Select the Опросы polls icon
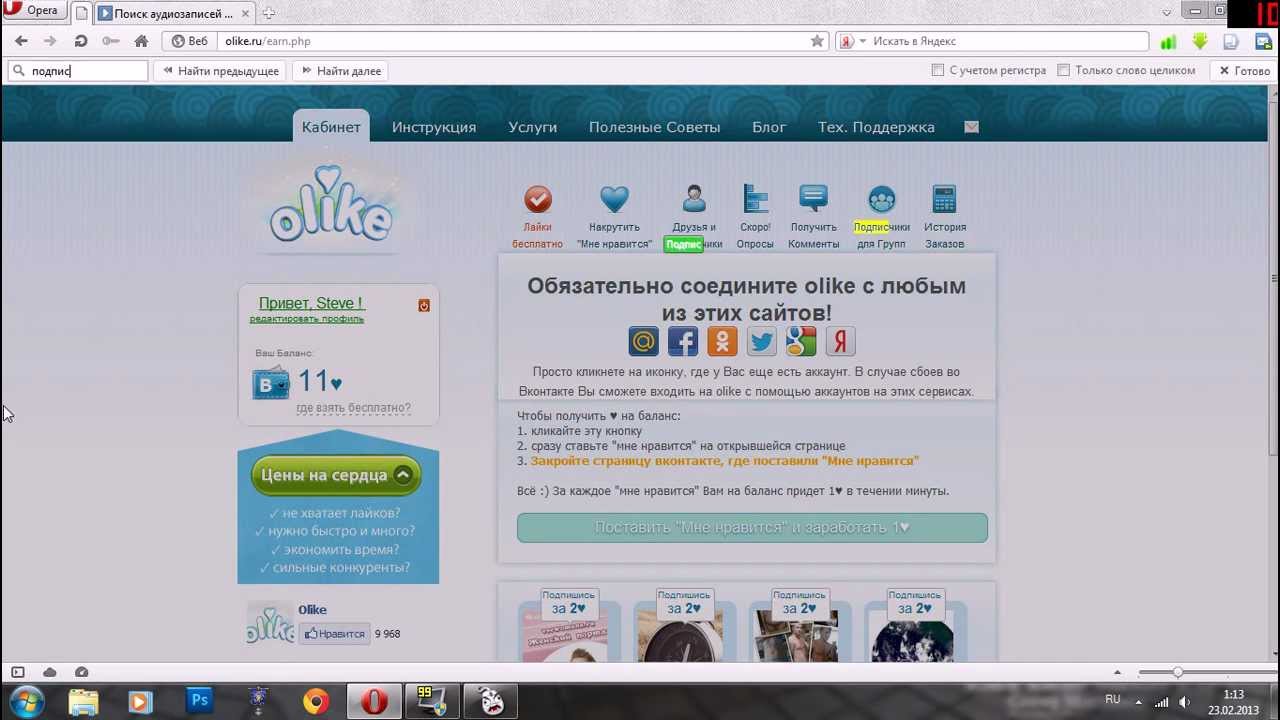The height and width of the screenshot is (720, 1280). point(755,199)
